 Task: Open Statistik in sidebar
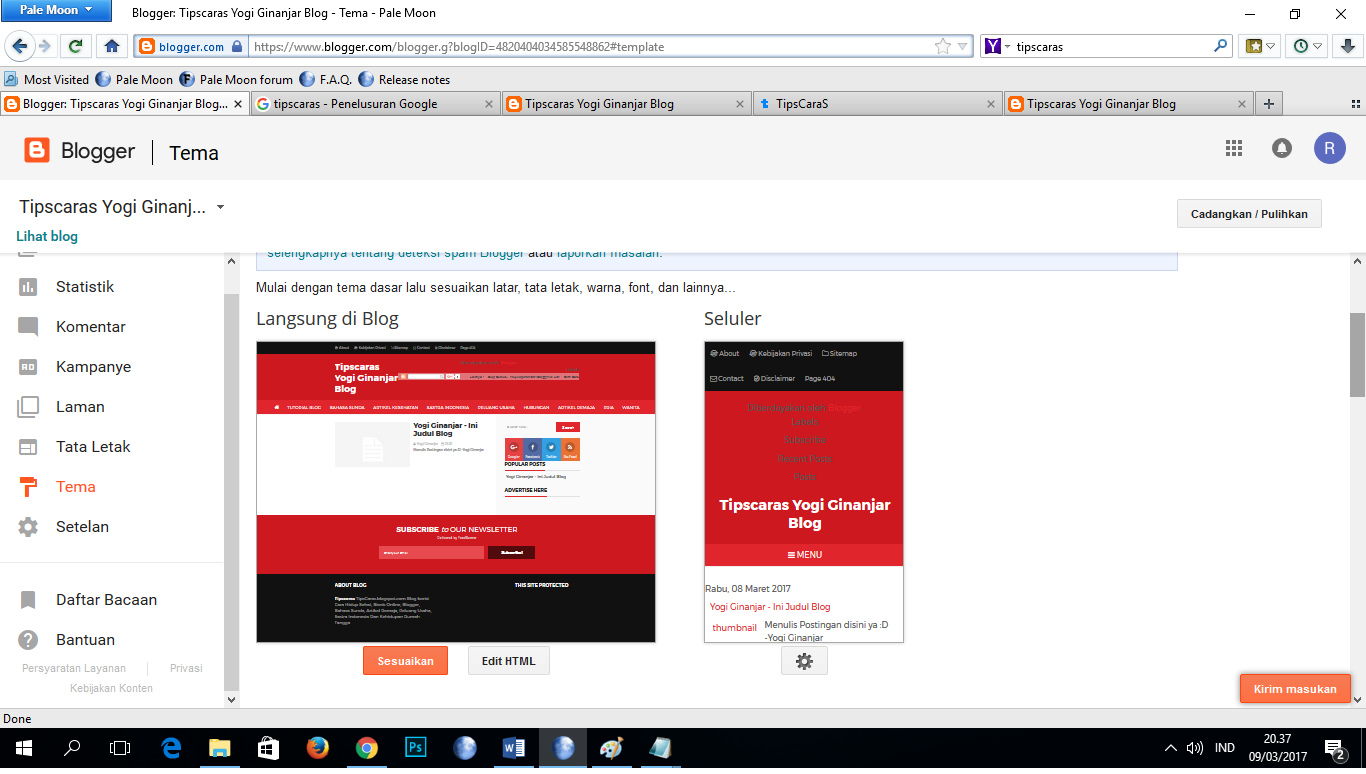pos(84,287)
